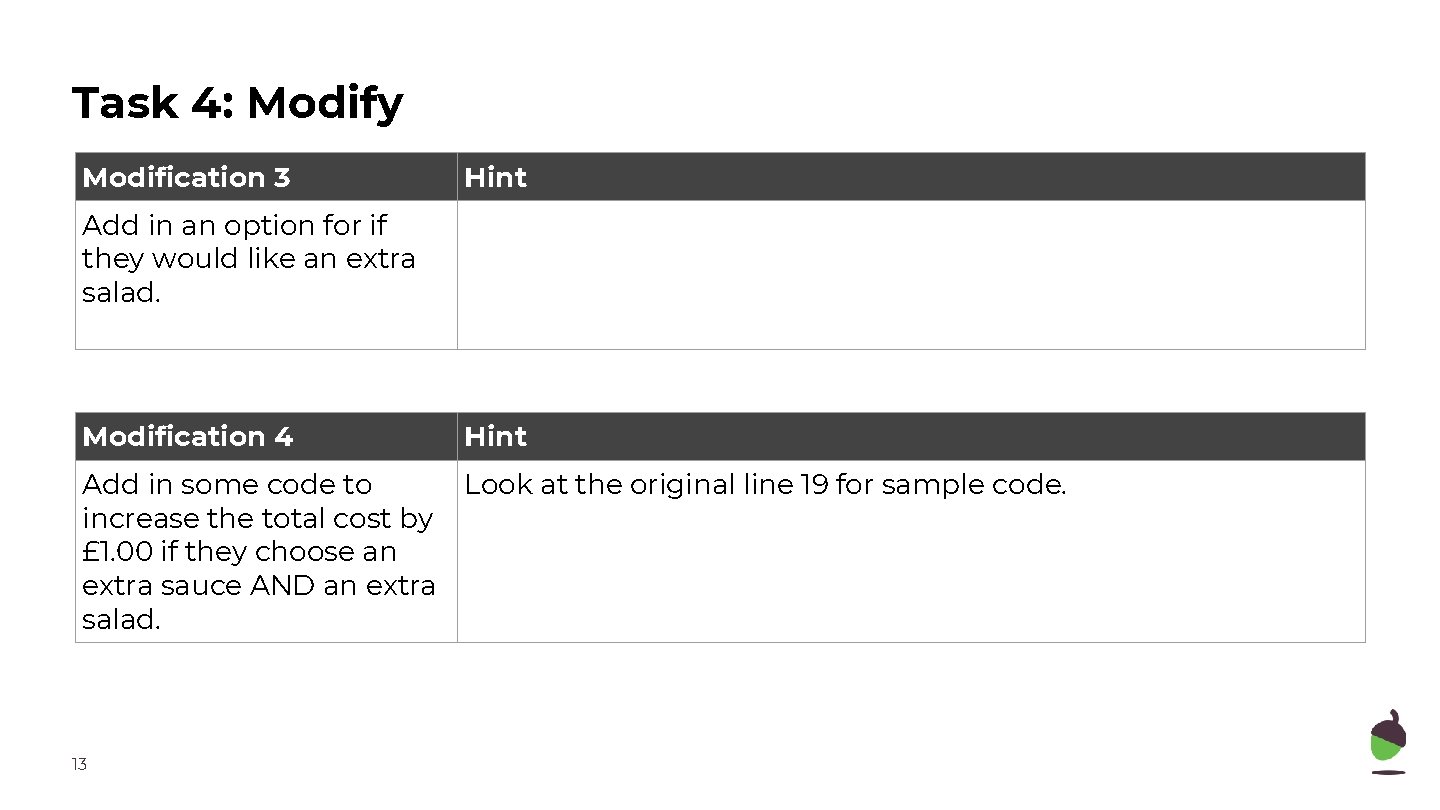
Task: Click the "they would like an extra" line
Action: point(248,259)
